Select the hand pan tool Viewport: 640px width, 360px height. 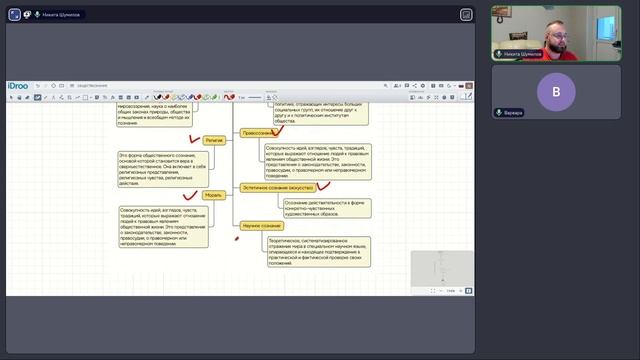tap(19, 98)
